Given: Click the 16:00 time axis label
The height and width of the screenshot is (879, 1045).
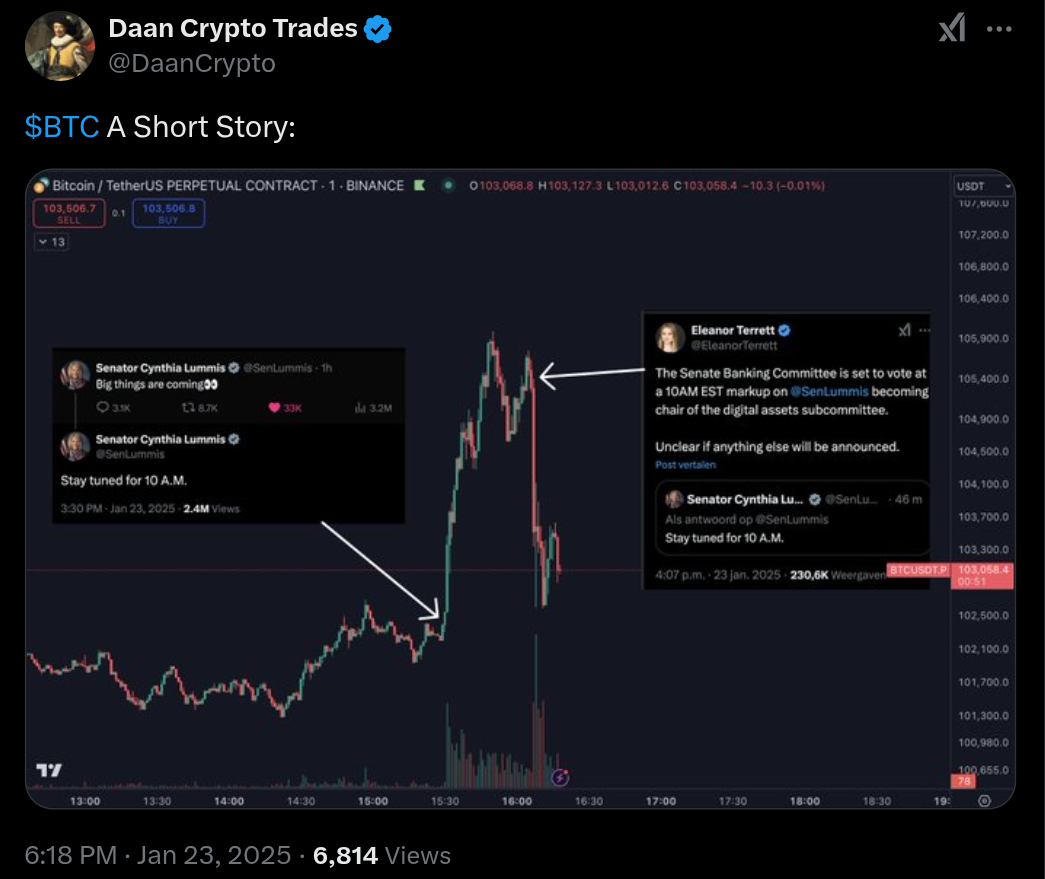Looking at the screenshot, I should pos(516,801).
